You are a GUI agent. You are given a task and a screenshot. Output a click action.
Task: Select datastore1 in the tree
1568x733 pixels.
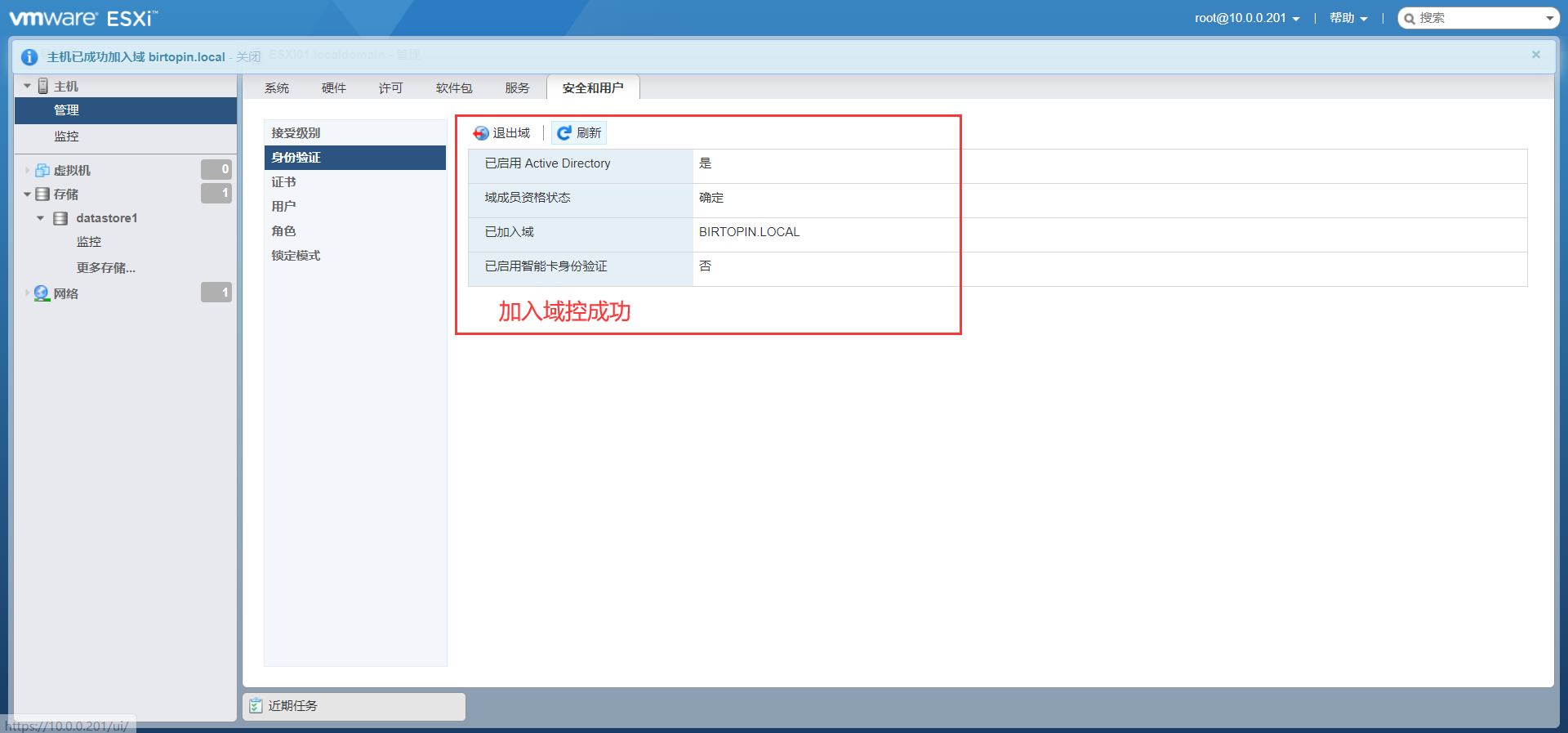[x=107, y=218]
